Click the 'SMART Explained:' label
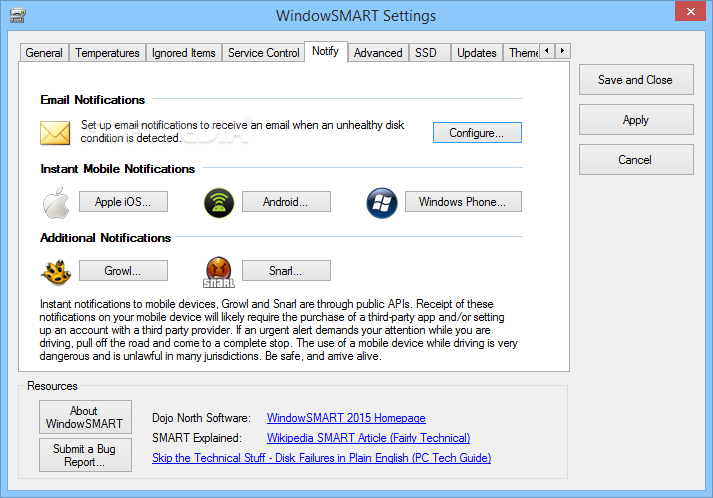Image resolution: width=713 pixels, height=498 pixels. pyautogui.click(x=196, y=438)
